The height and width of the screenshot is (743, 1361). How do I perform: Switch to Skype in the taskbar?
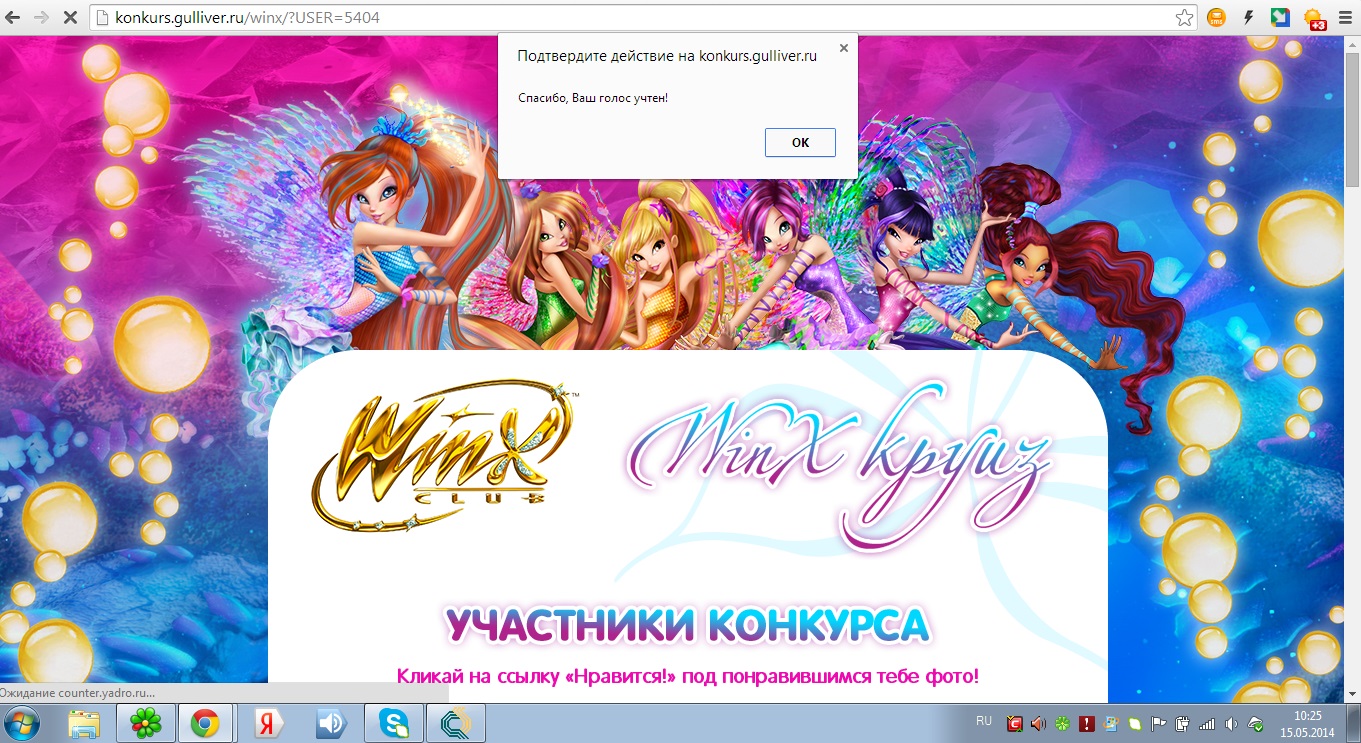coord(394,723)
